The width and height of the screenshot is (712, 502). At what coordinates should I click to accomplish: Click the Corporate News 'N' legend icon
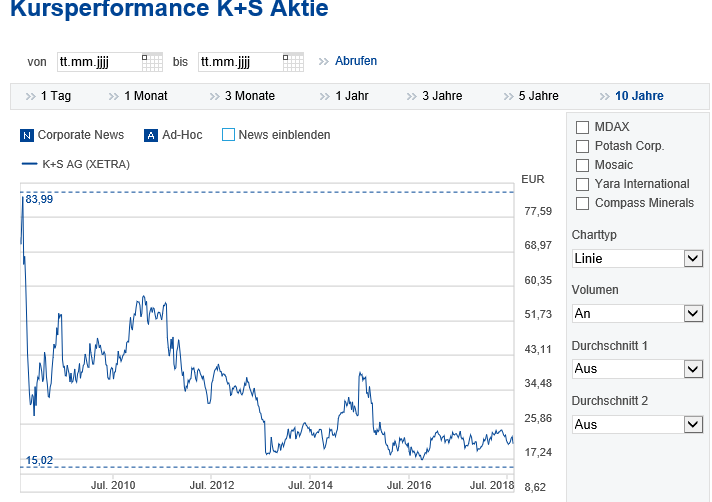coord(27,135)
